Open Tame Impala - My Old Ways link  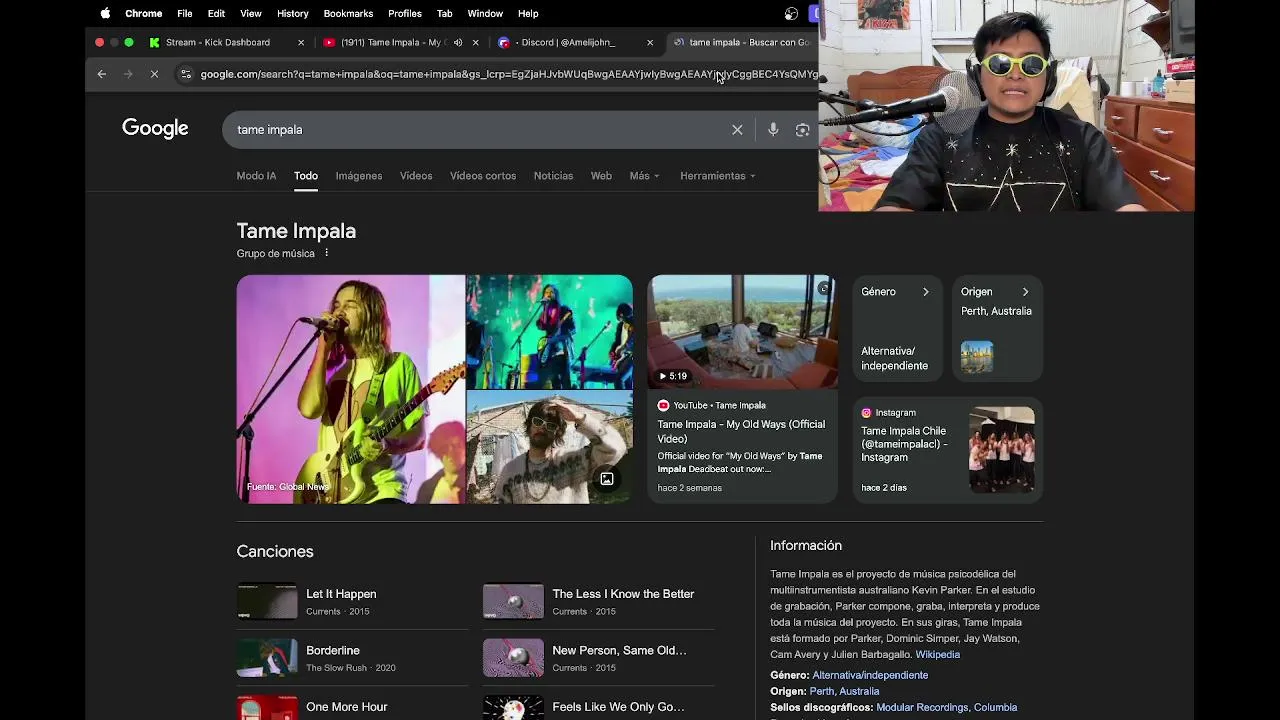point(741,431)
